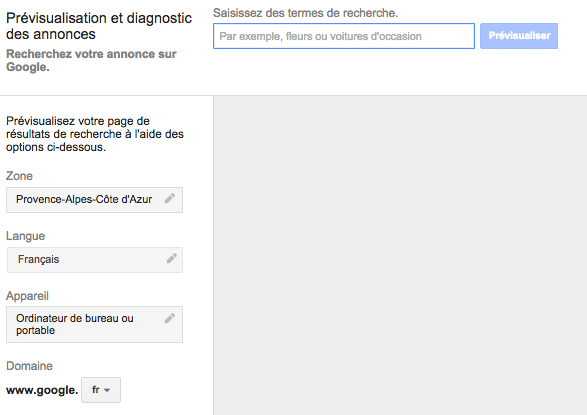Click the empty gray preview area
This screenshot has height=415, width=587.
[x=400, y=255]
